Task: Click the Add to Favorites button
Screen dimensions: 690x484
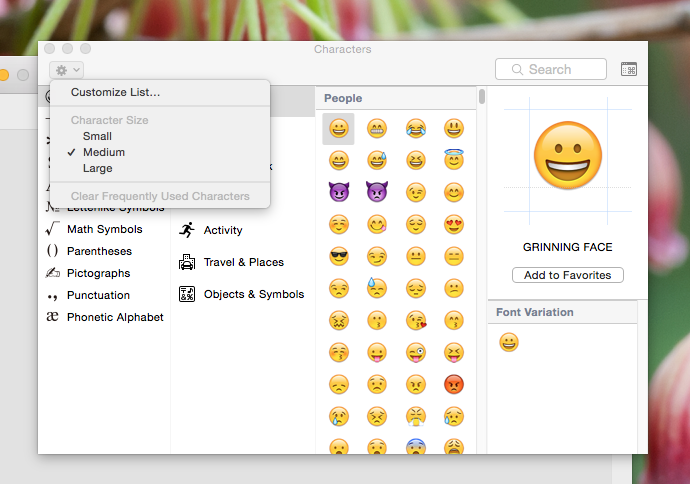Action: point(568,275)
